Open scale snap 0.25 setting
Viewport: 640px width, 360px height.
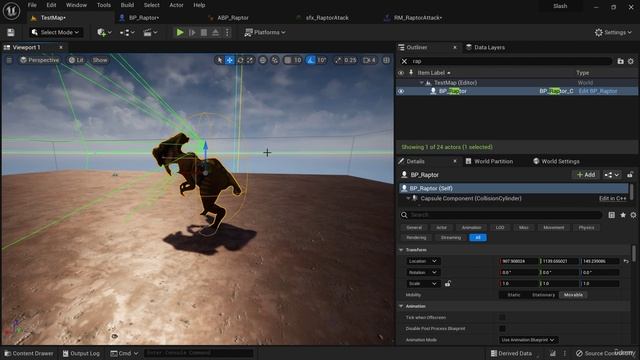tap(346, 60)
